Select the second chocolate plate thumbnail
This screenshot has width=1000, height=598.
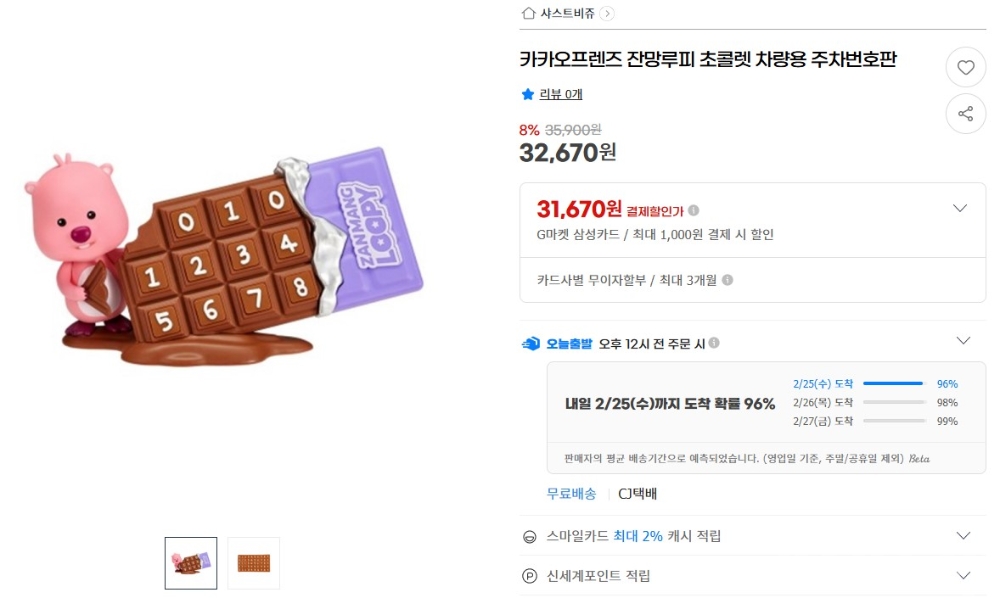pos(253,563)
